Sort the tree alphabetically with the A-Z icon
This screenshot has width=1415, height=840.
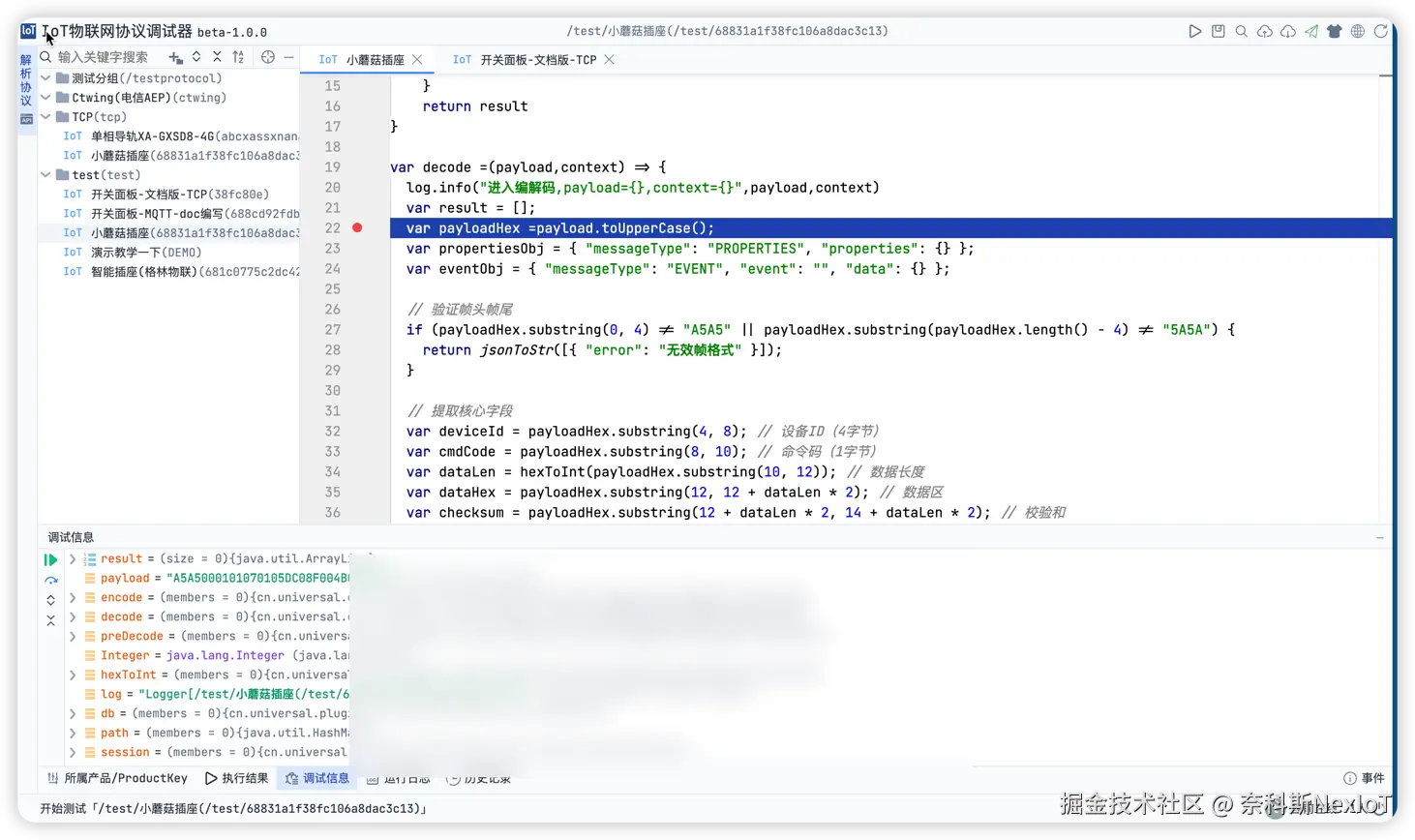point(238,57)
